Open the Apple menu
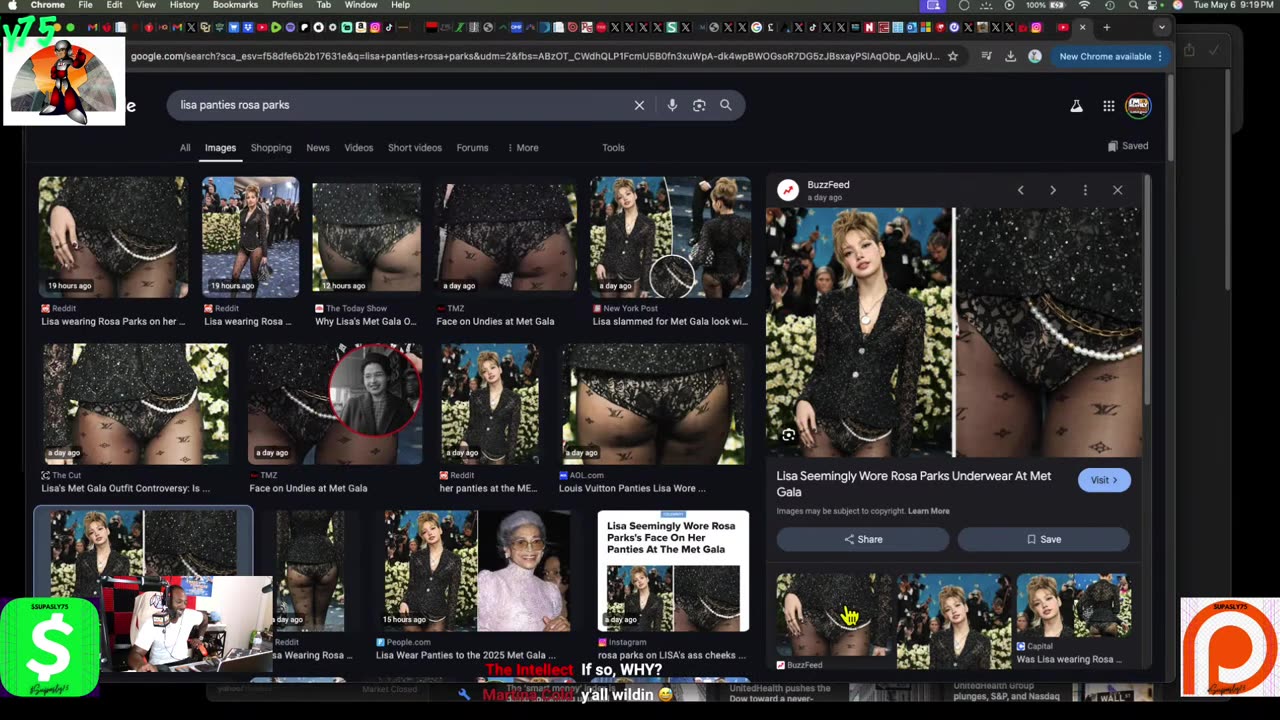 [12, 5]
